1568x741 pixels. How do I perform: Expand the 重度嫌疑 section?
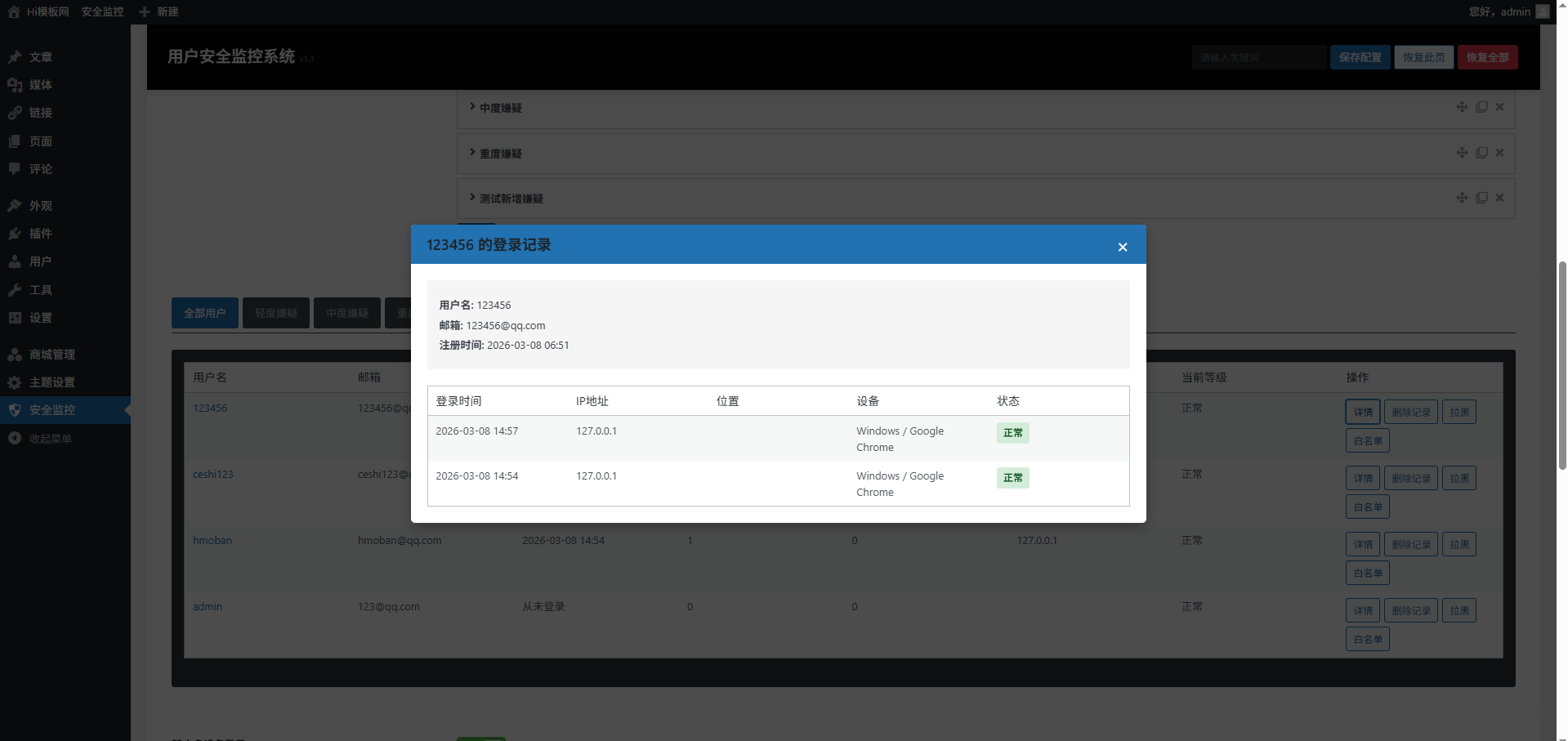point(500,154)
